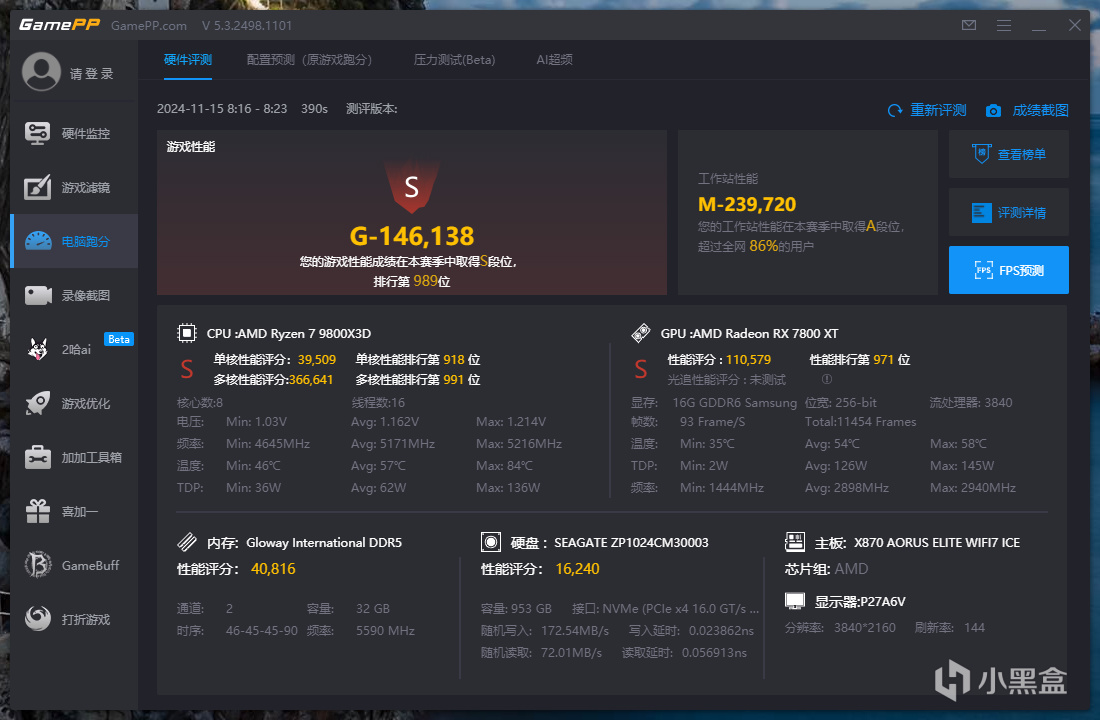Switch to 硬件评测 tab
The image size is (1100, 720).
point(188,60)
